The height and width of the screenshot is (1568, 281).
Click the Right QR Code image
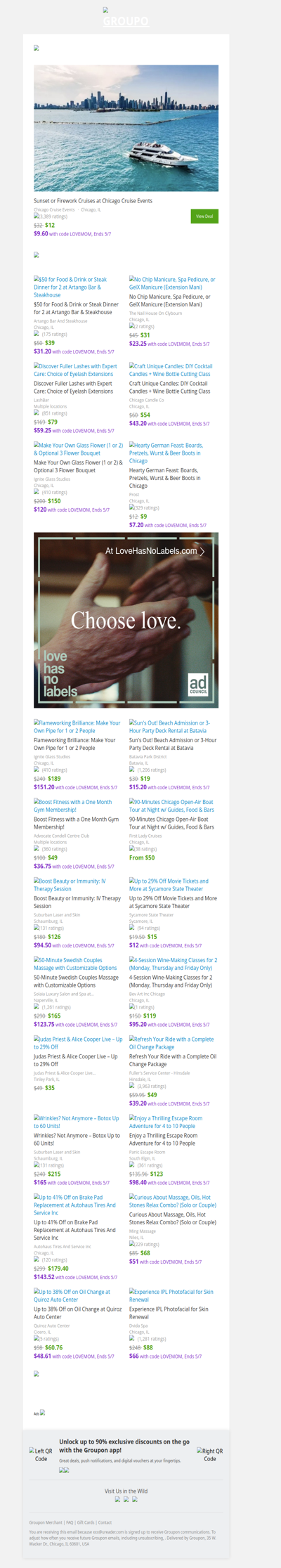209,1455
